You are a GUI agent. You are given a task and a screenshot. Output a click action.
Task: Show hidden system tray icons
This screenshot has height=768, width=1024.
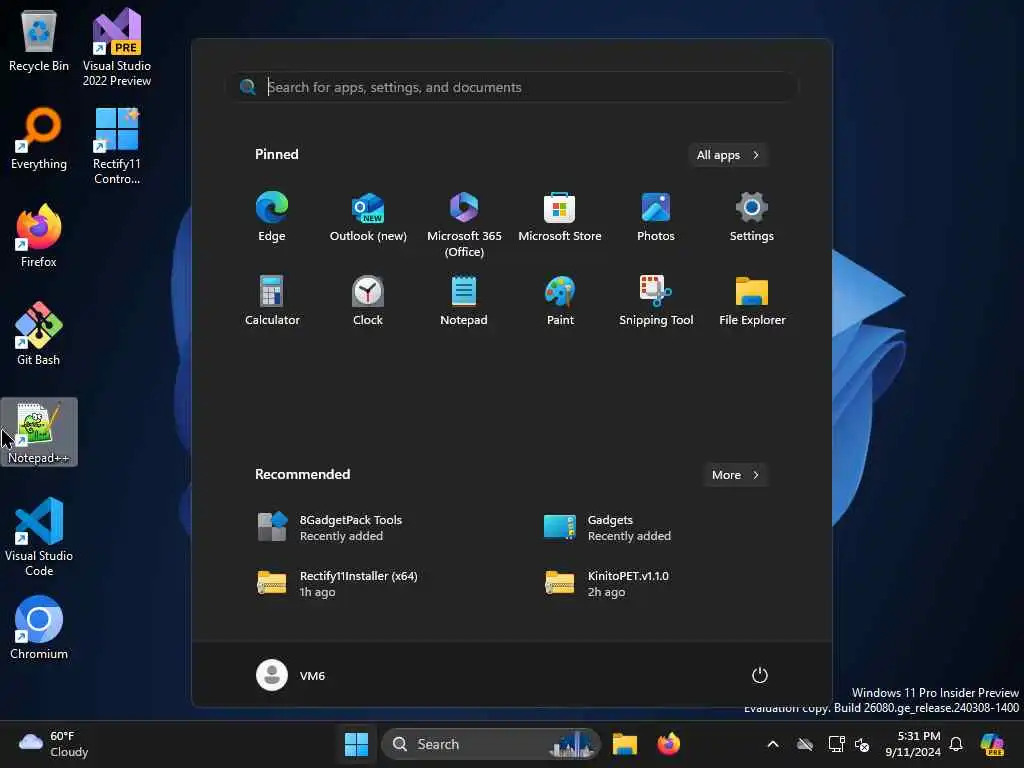coord(773,744)
